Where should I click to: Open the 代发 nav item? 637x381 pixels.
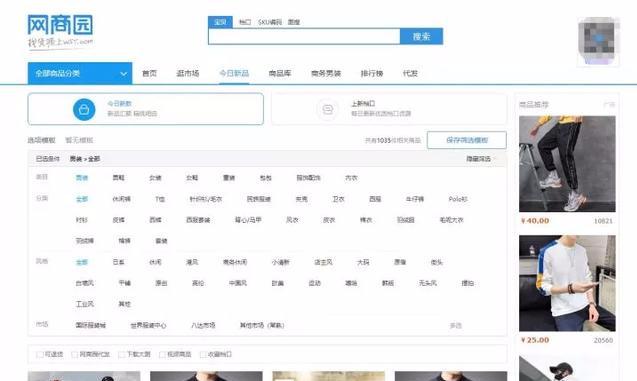[x=410, y=74]
